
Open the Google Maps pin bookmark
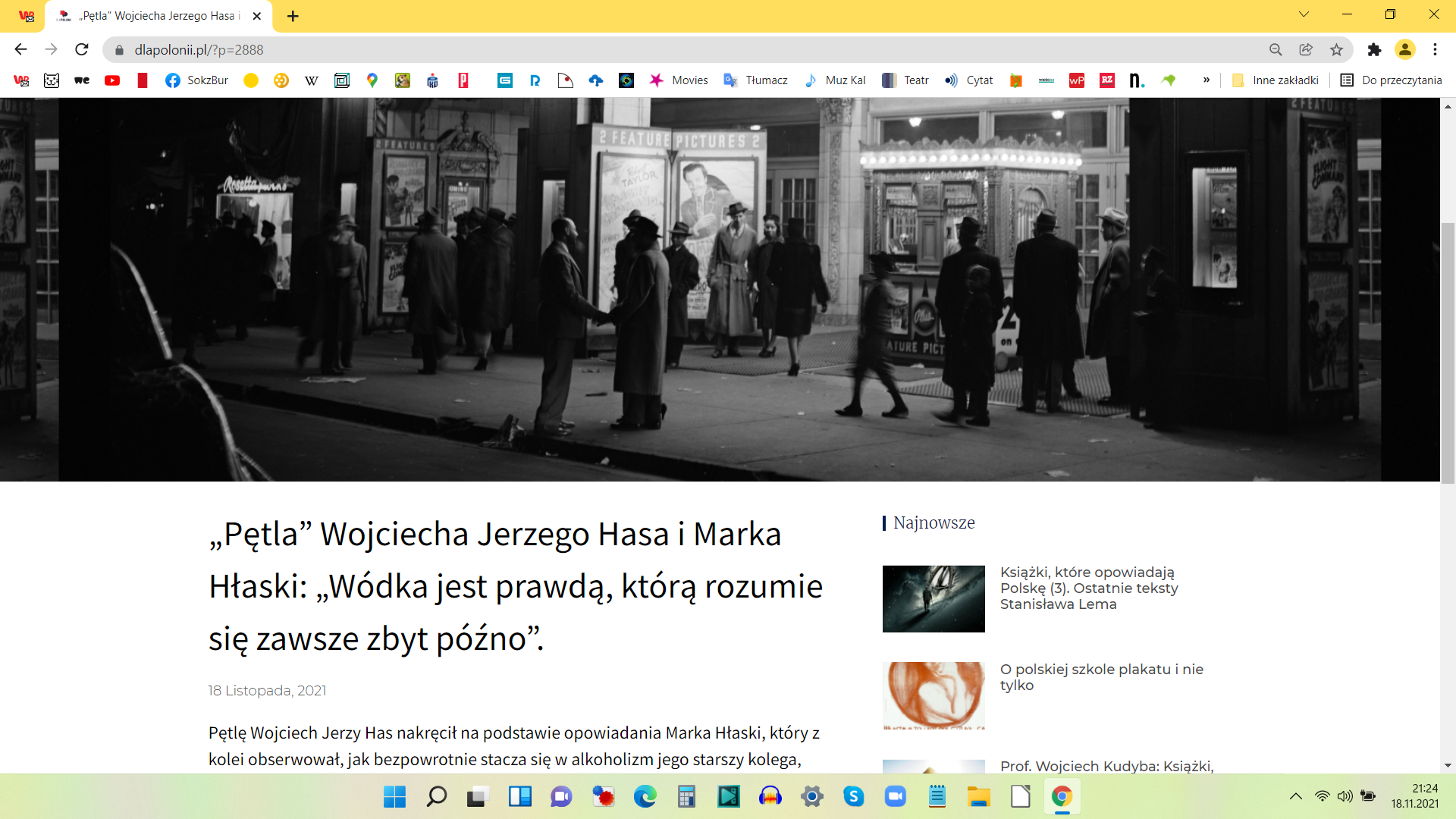point(372,80)
